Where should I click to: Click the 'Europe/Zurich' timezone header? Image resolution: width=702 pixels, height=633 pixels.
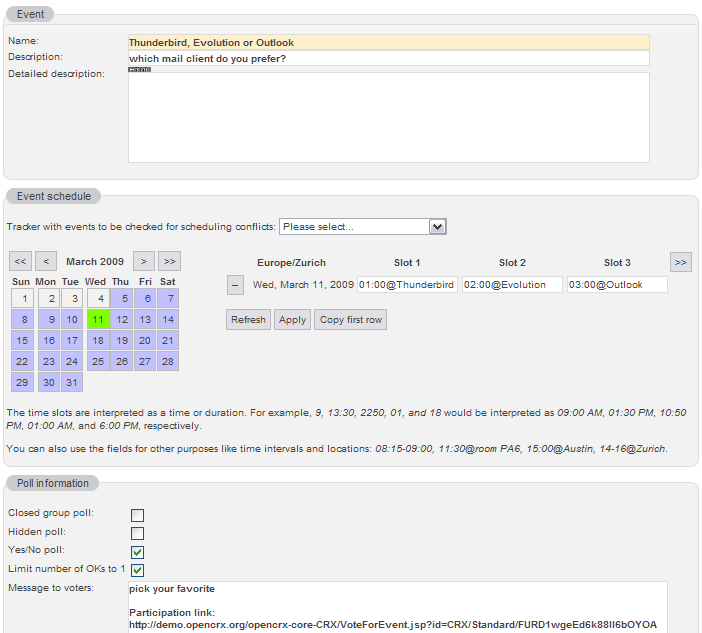point(291,263)
